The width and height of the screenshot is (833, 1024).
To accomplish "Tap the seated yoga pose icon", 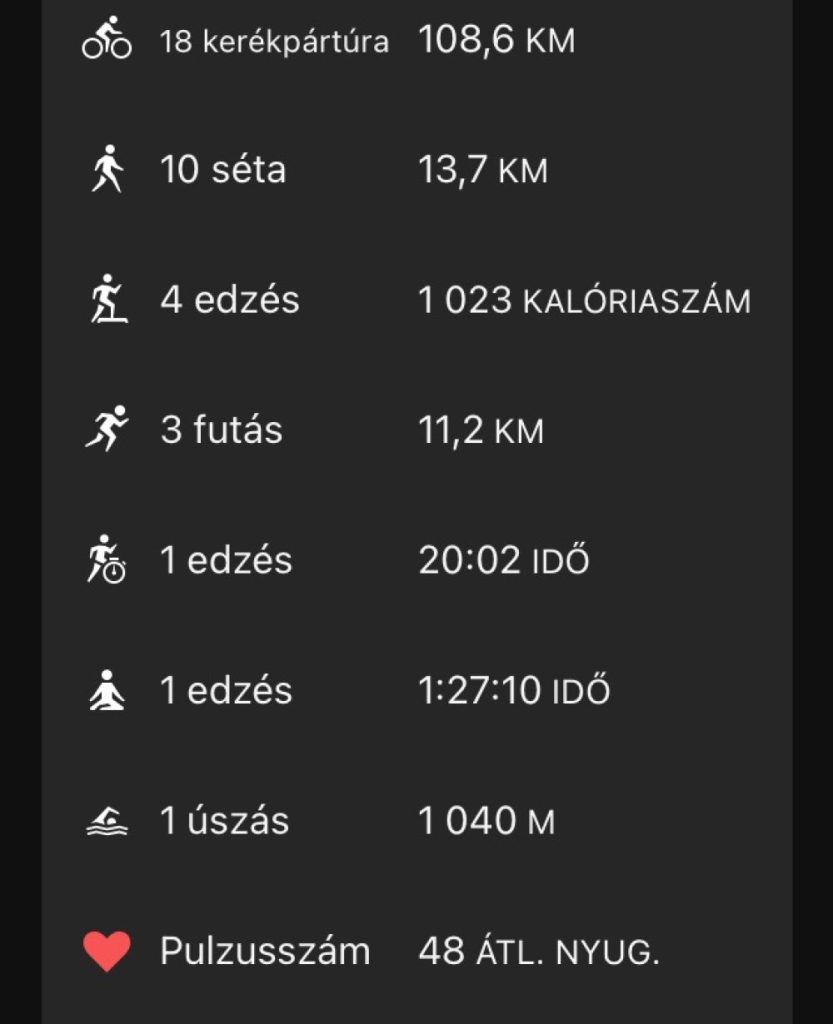I will point(107,691).
